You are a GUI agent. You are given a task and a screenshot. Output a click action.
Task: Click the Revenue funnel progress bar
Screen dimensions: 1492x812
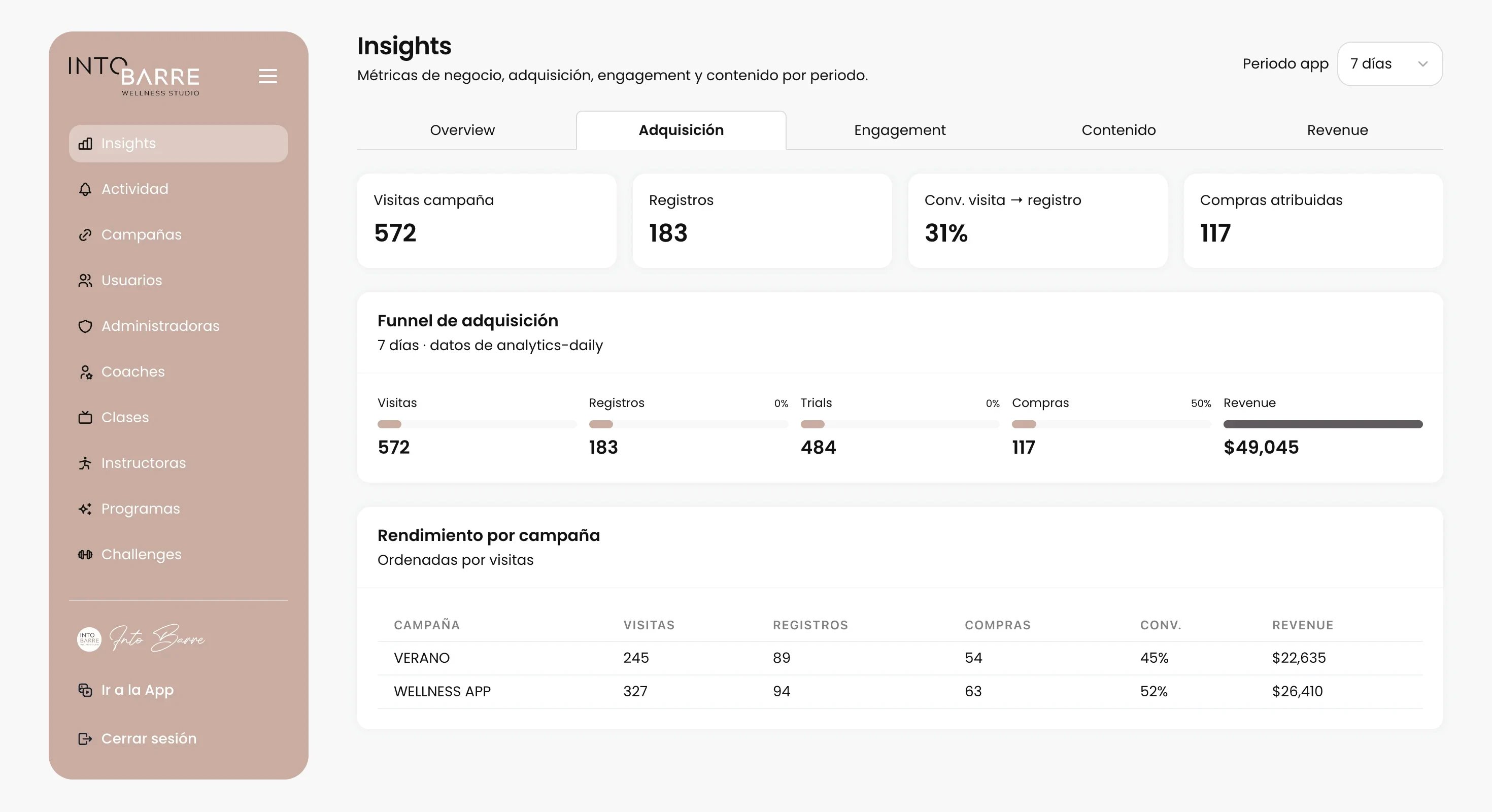1323,425
